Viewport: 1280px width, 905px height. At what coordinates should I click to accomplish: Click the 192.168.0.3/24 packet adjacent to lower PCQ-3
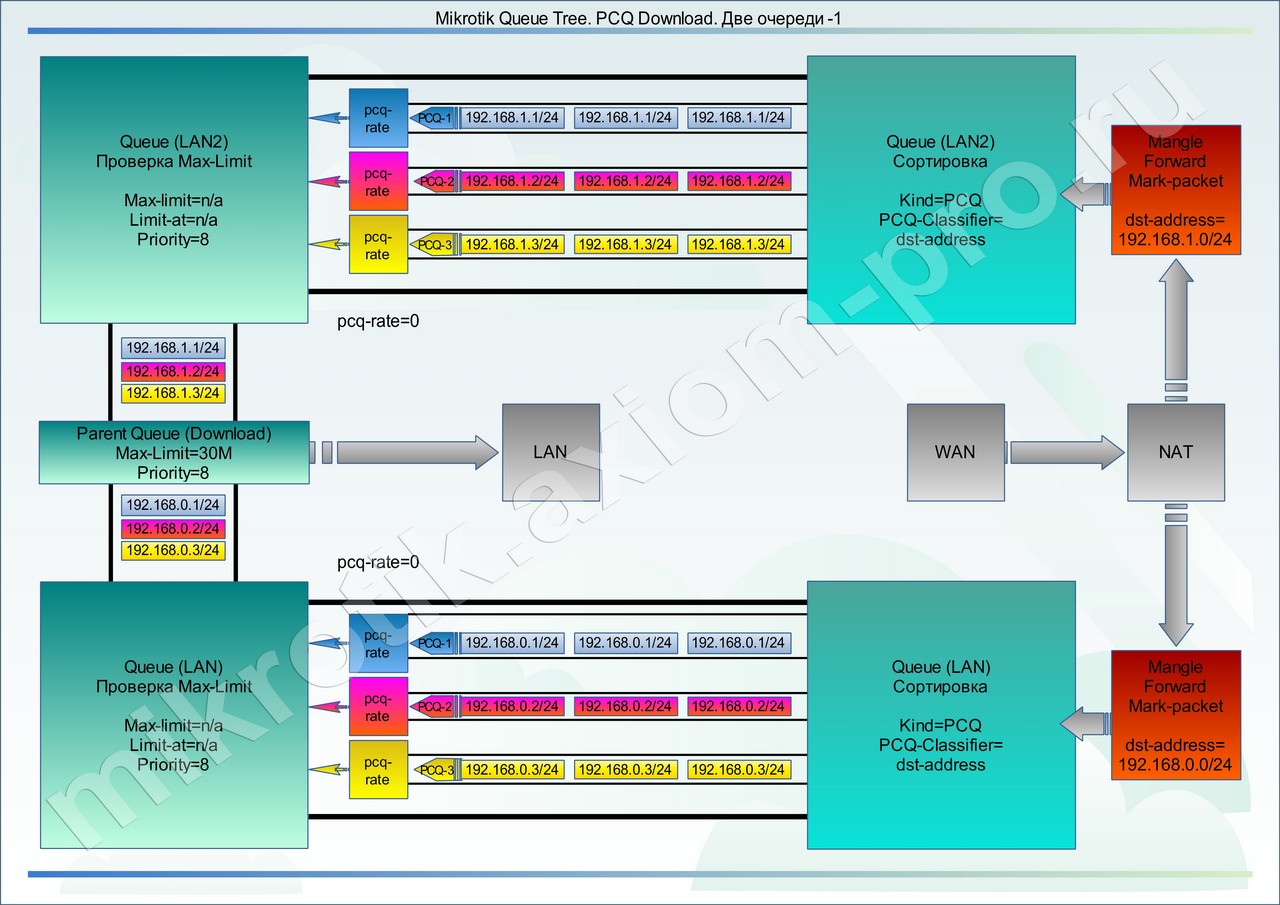pyautogui.click(x=512, y=769)
